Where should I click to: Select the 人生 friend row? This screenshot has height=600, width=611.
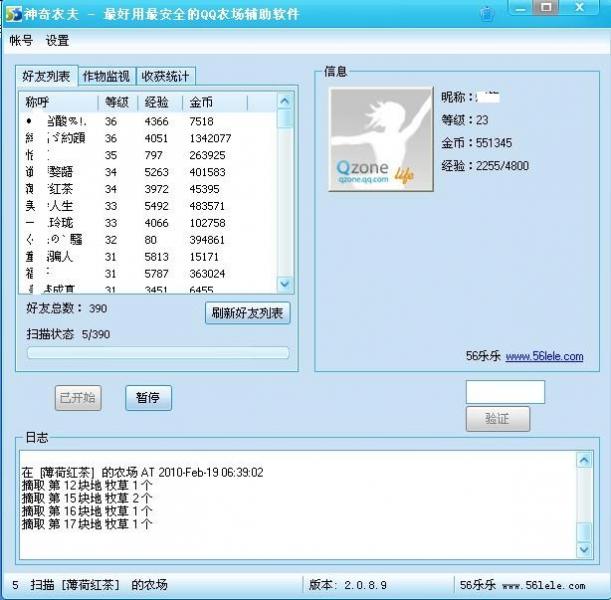[x=148, y=206]
